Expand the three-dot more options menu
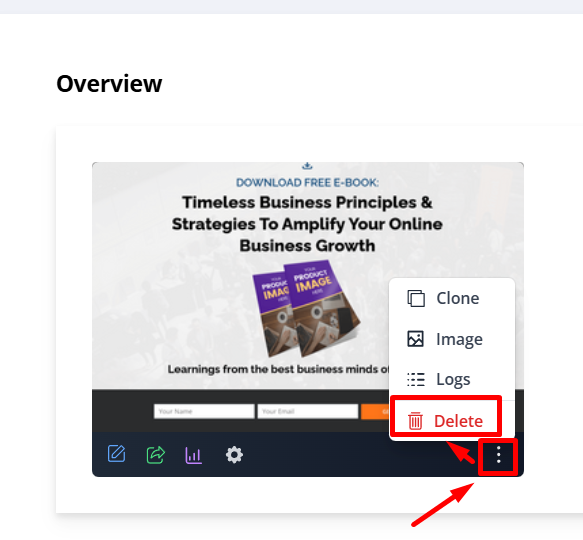 click(498, 455)
